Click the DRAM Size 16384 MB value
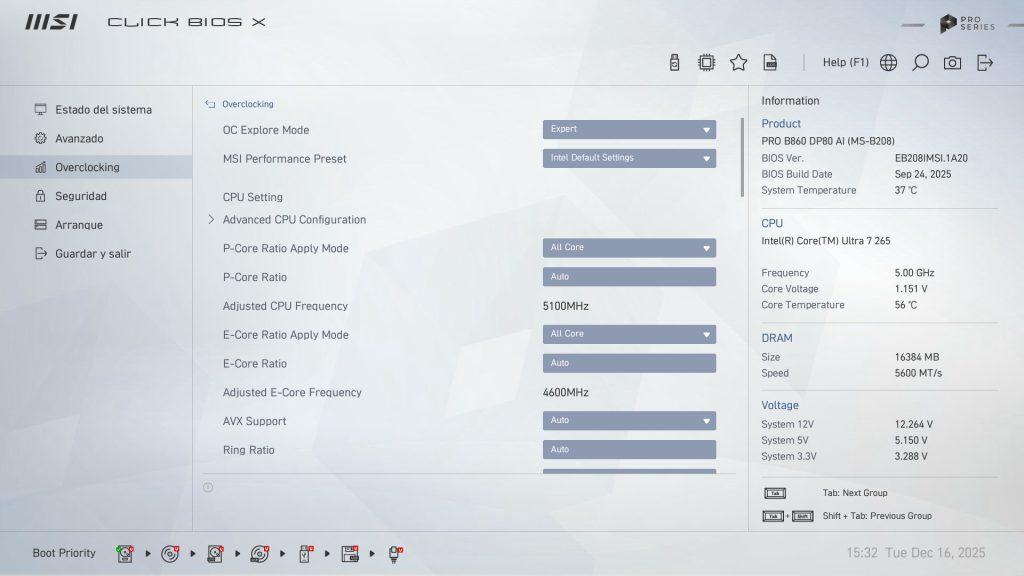 click(917, 357)
